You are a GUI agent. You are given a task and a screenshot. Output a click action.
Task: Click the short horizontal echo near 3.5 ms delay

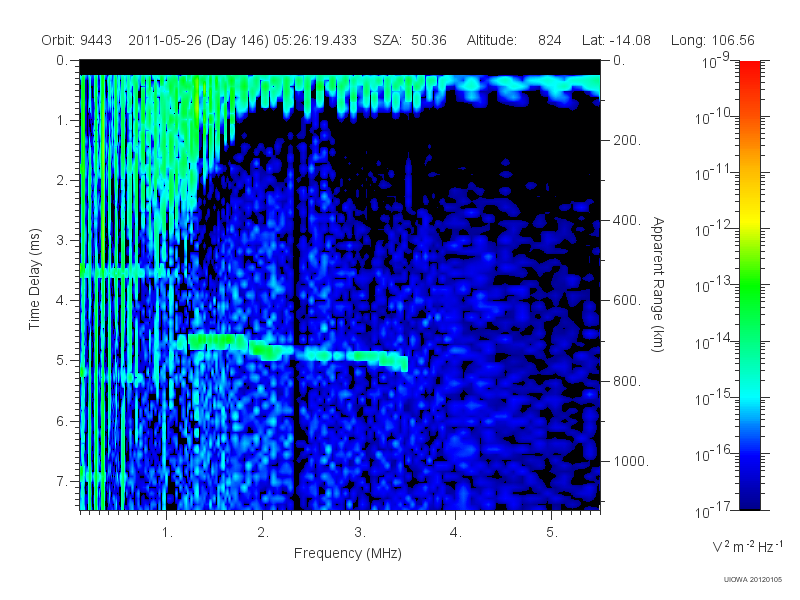click(128, 272)
